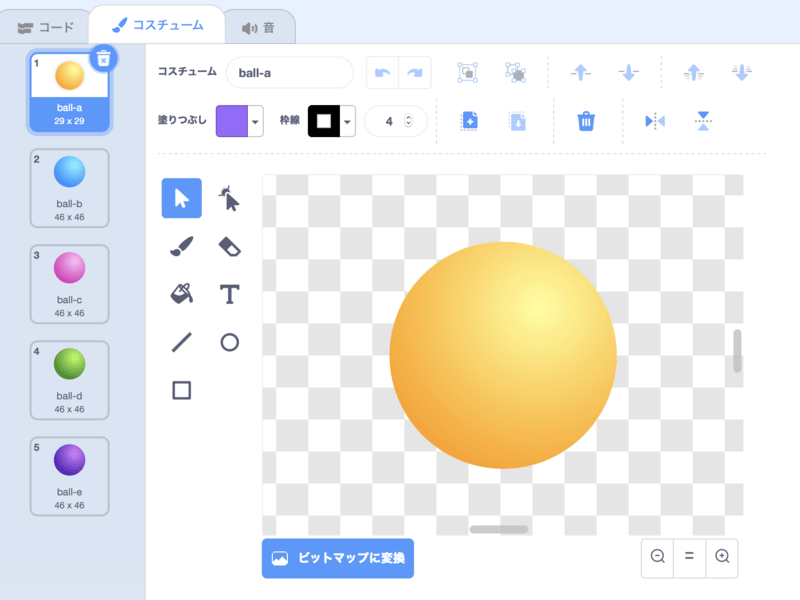Viewport: 800px width, 600px height.
Task: Select the Line tool
Action: point(181,342)
